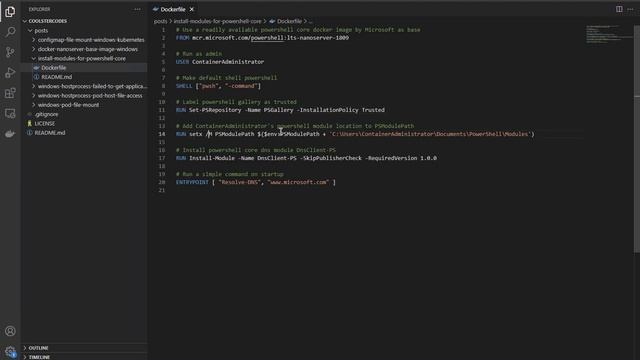Screen dimensions: 640x360
Task: Click the EXPLORER panel title
Action: (x=39, y=9)
